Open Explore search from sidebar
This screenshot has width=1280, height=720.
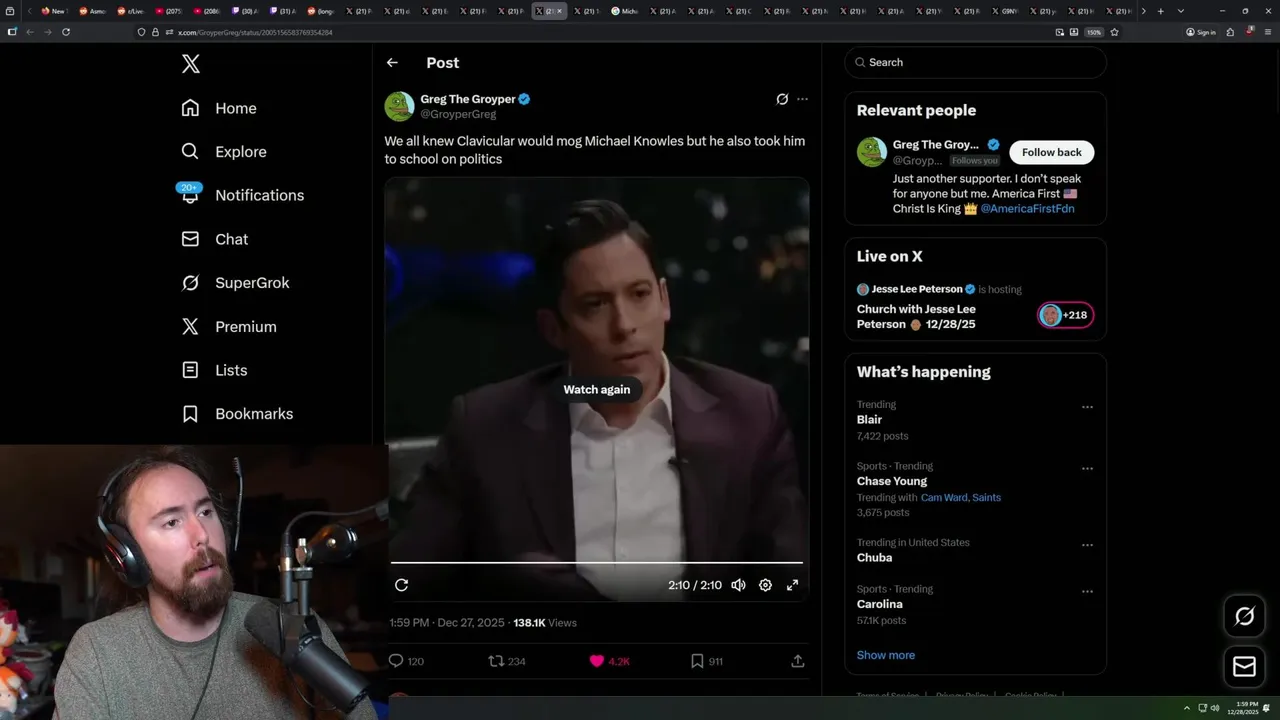coord(224,152)
